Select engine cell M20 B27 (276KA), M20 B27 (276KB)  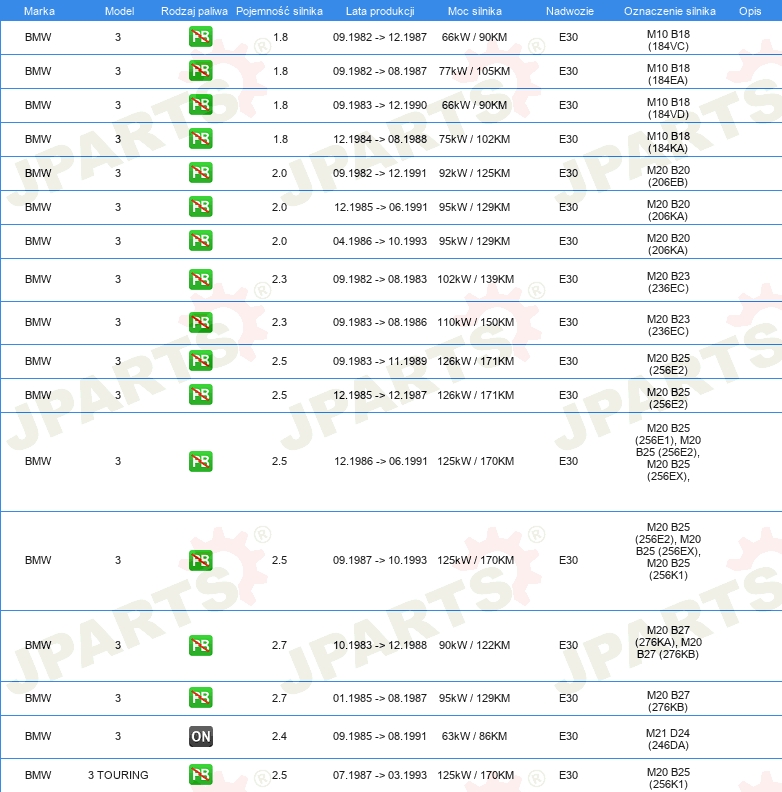coord(668,642)
